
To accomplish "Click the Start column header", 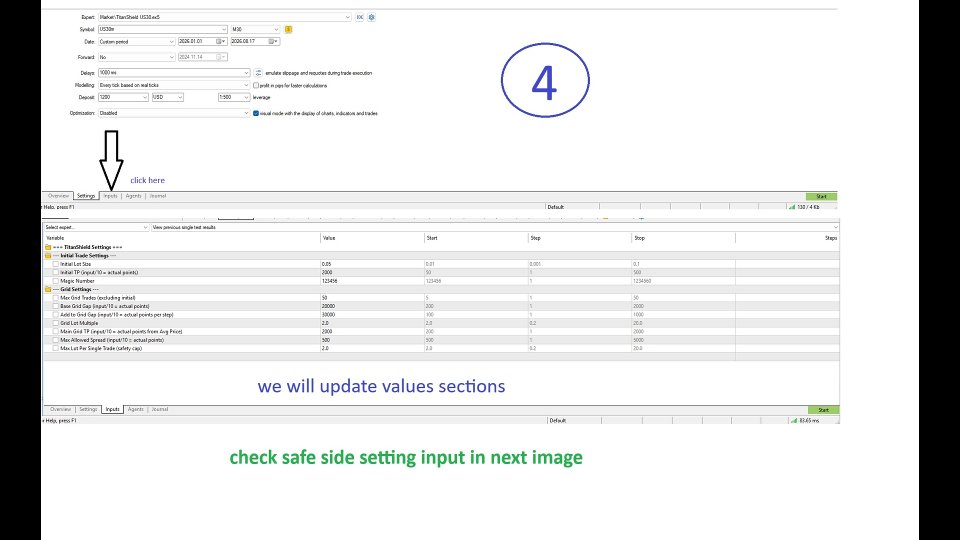I will point(476,238).
